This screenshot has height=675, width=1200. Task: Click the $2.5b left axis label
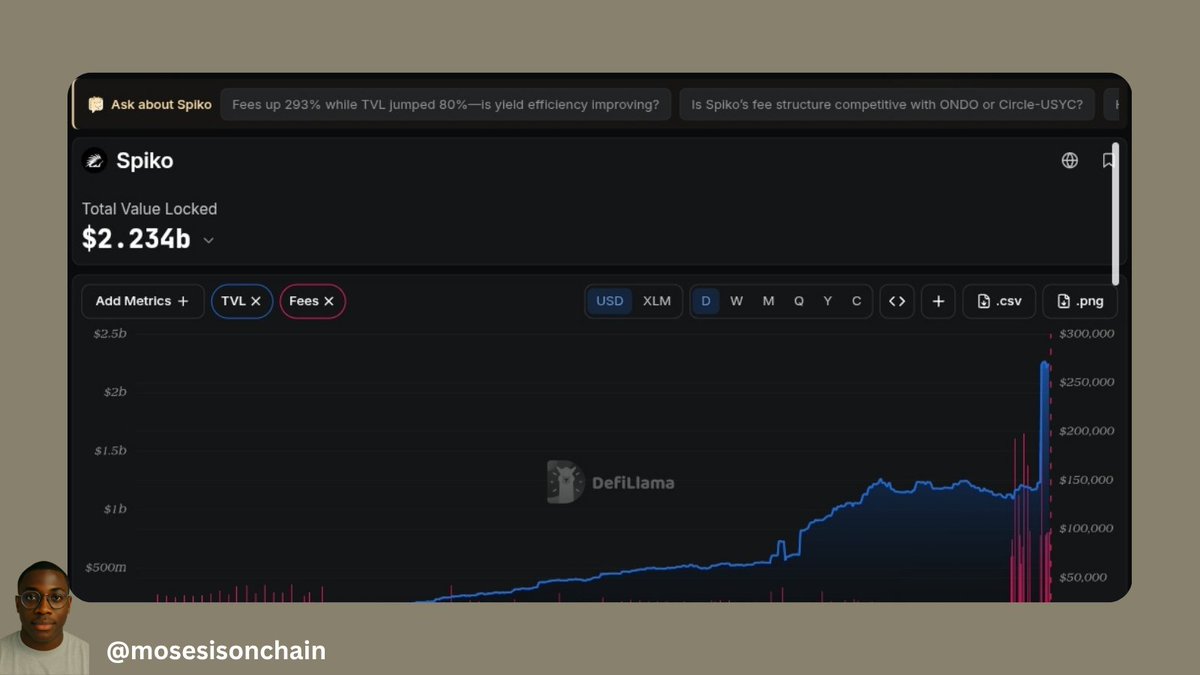110,333
